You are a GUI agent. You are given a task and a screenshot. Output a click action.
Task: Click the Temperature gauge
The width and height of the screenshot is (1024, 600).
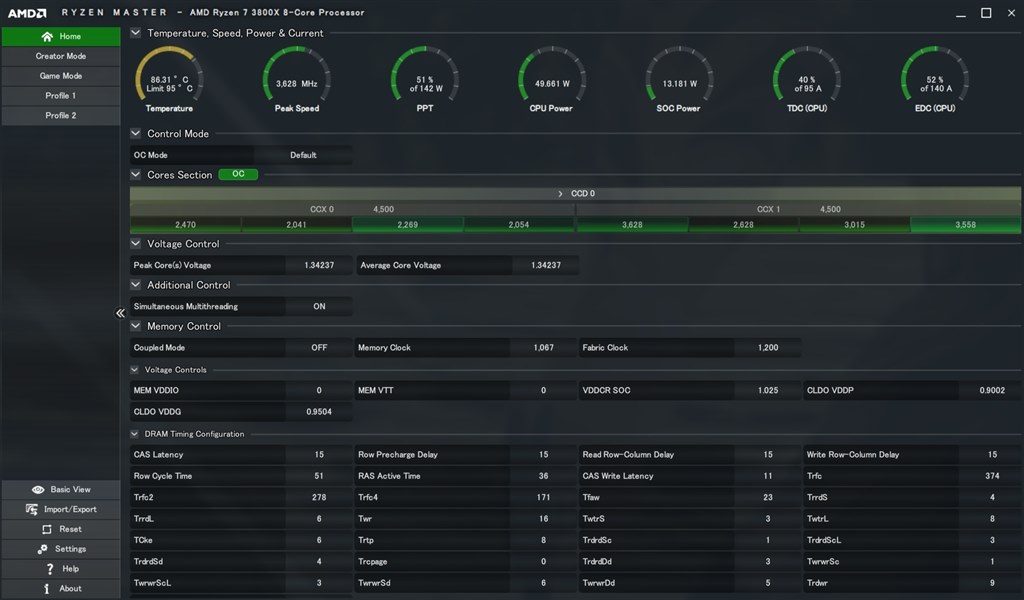click(169, 80)
